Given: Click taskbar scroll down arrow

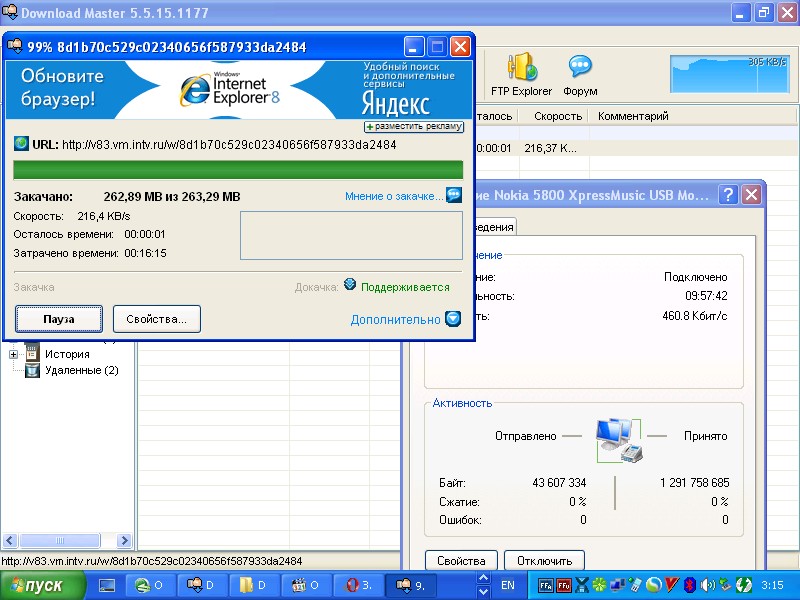Looking at the screenshot, I should [483, 592].
